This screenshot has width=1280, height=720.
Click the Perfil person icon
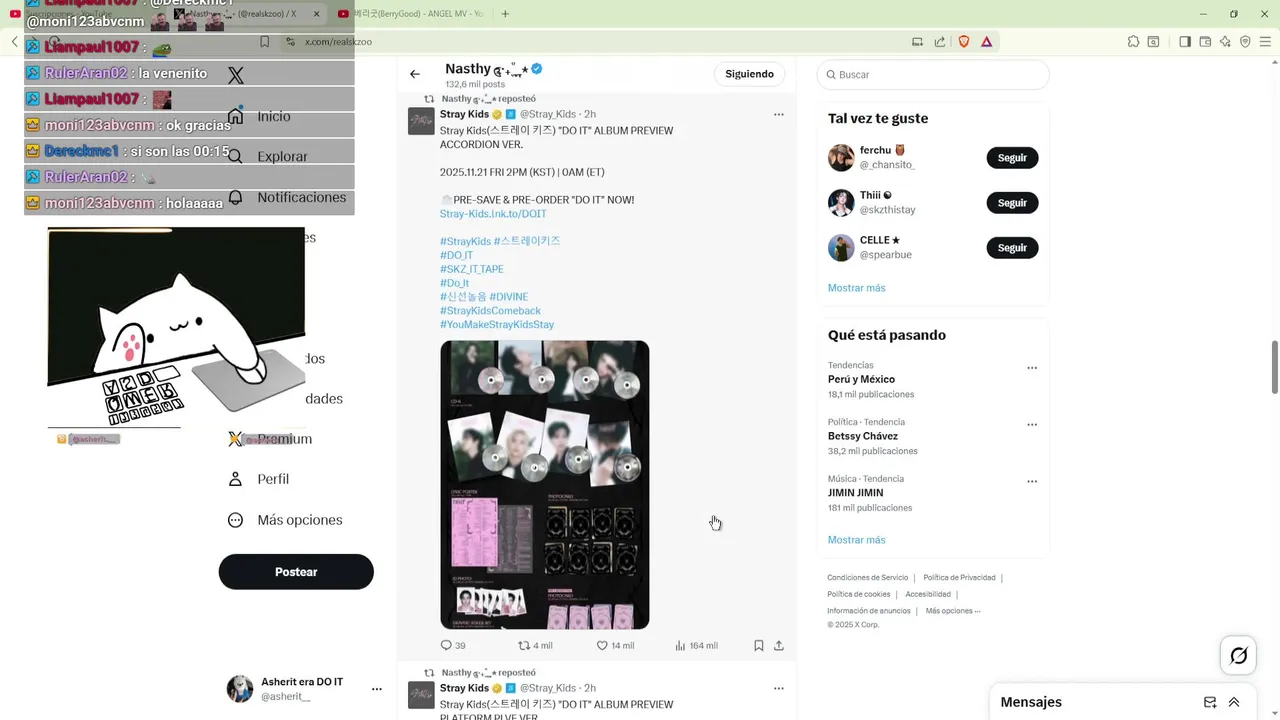point(235,479)
